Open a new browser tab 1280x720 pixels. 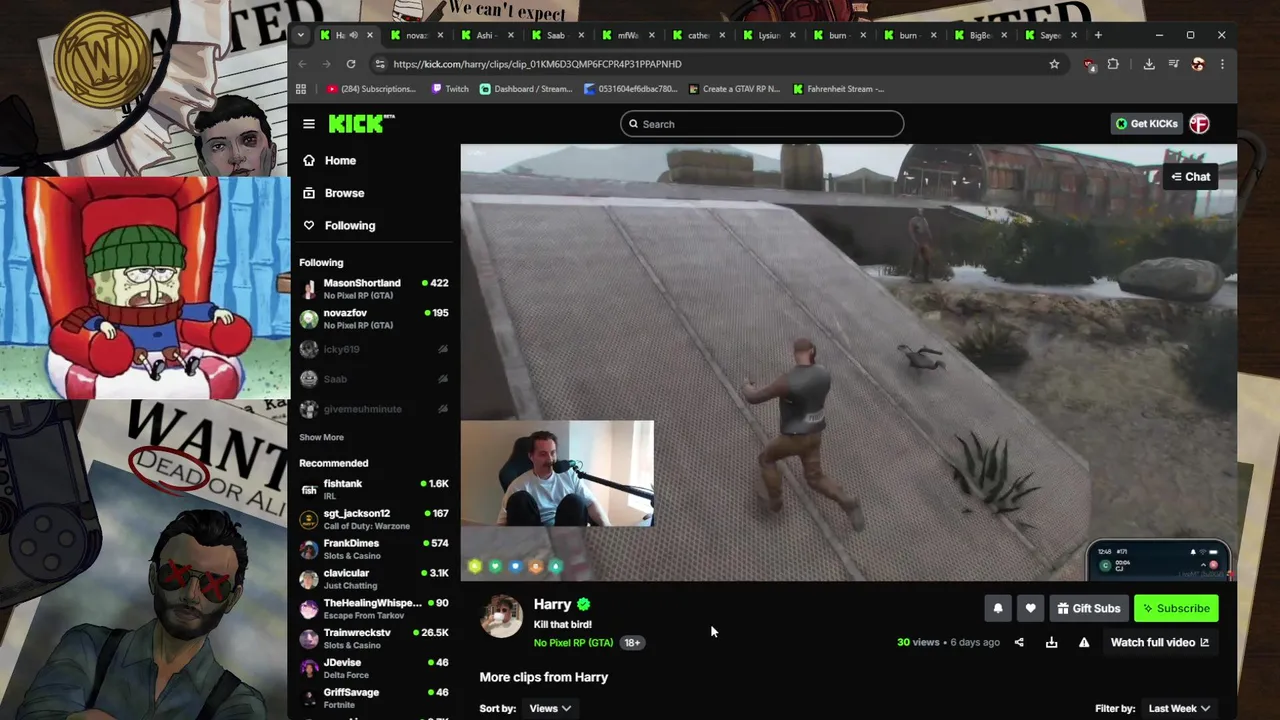point(1098,35)
